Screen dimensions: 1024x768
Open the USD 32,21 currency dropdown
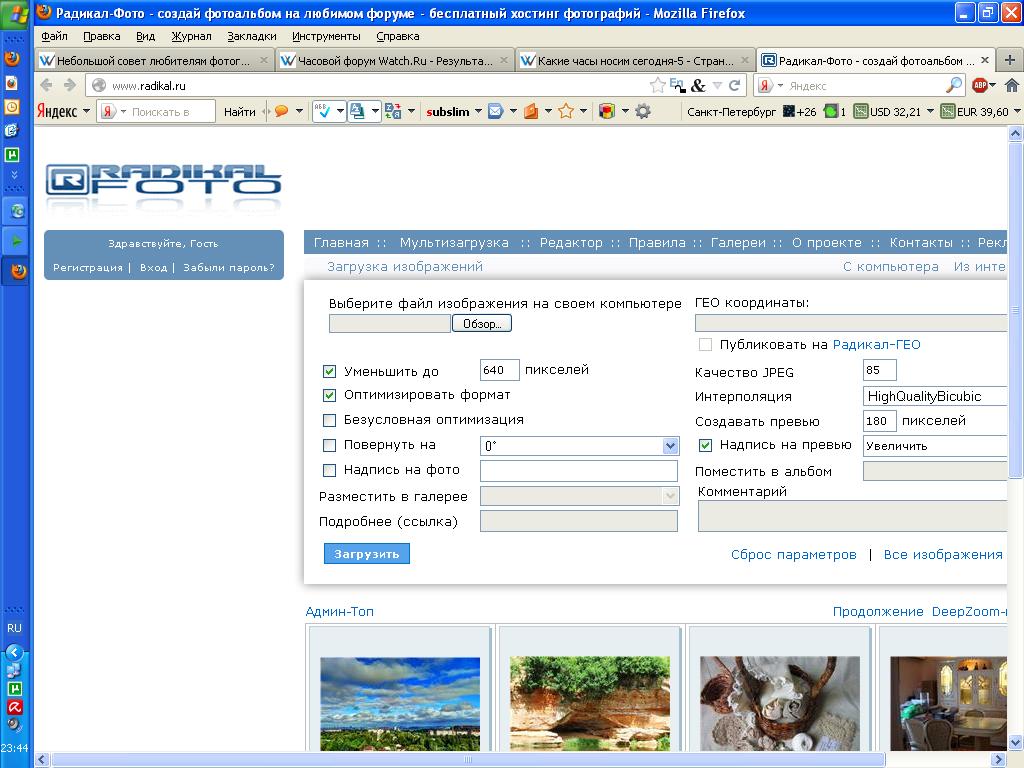929,112
